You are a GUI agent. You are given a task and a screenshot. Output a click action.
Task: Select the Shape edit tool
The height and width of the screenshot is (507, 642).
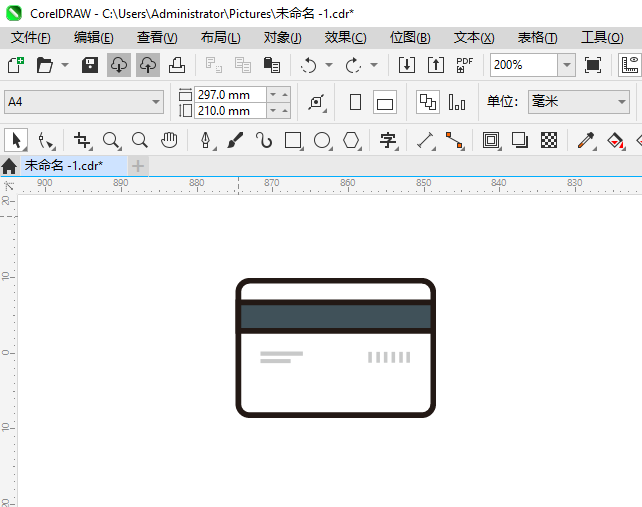tap(46, 140)
